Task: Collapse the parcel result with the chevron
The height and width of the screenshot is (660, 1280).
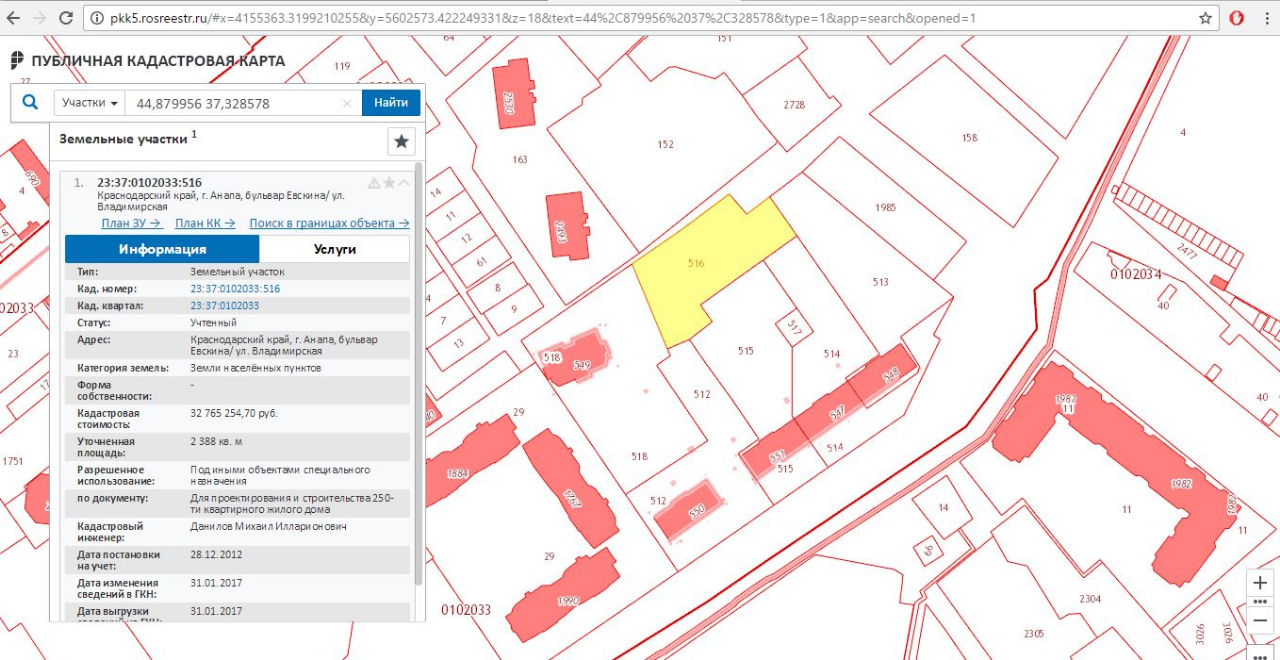Action: click(404, 183)
